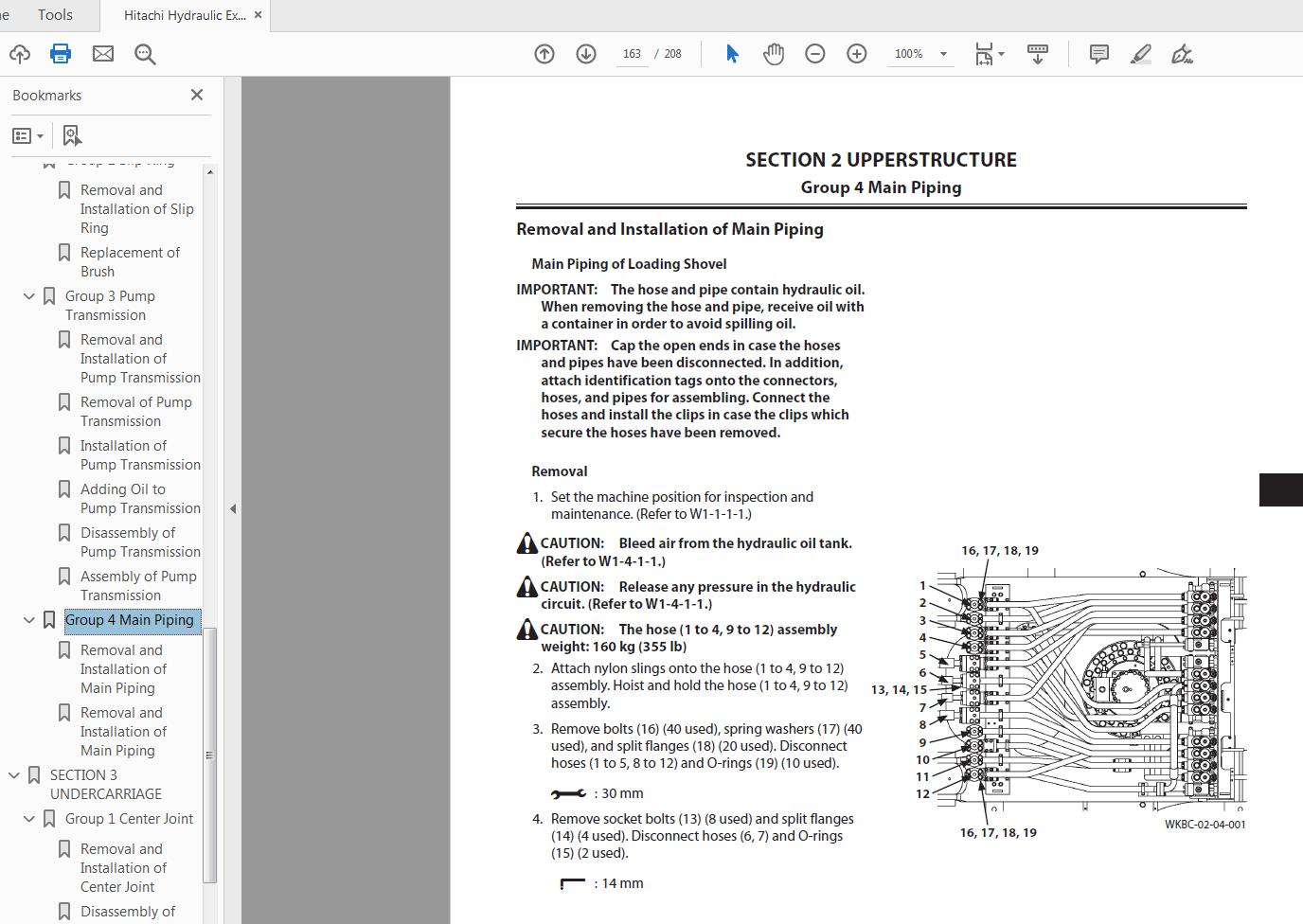This screenshot has width=1303, height=924.
Task: Click the bookmark icon beside Replacement of Brush
Action: pyautogui.click(x=64, y=253)
